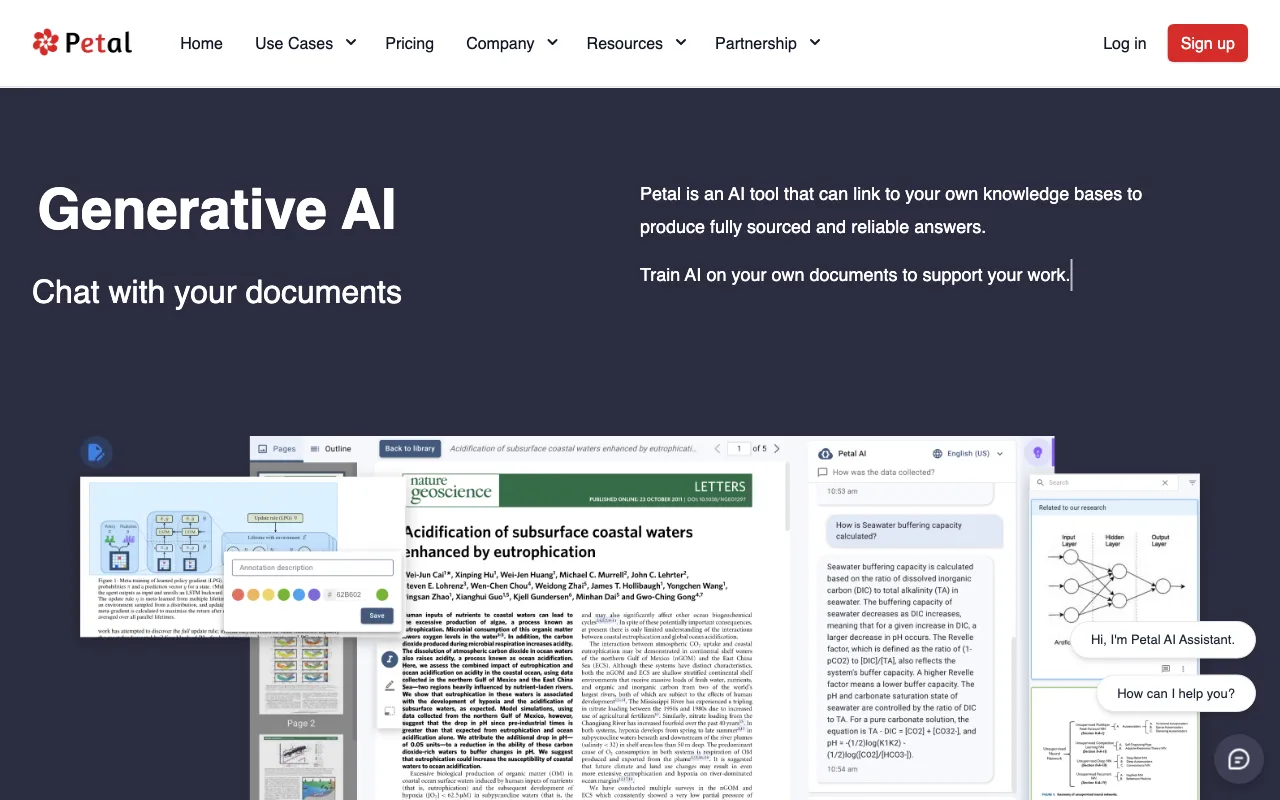Open the Resources menu label
The width and height of the screenshot is (1280, 800).
[624, 43]
